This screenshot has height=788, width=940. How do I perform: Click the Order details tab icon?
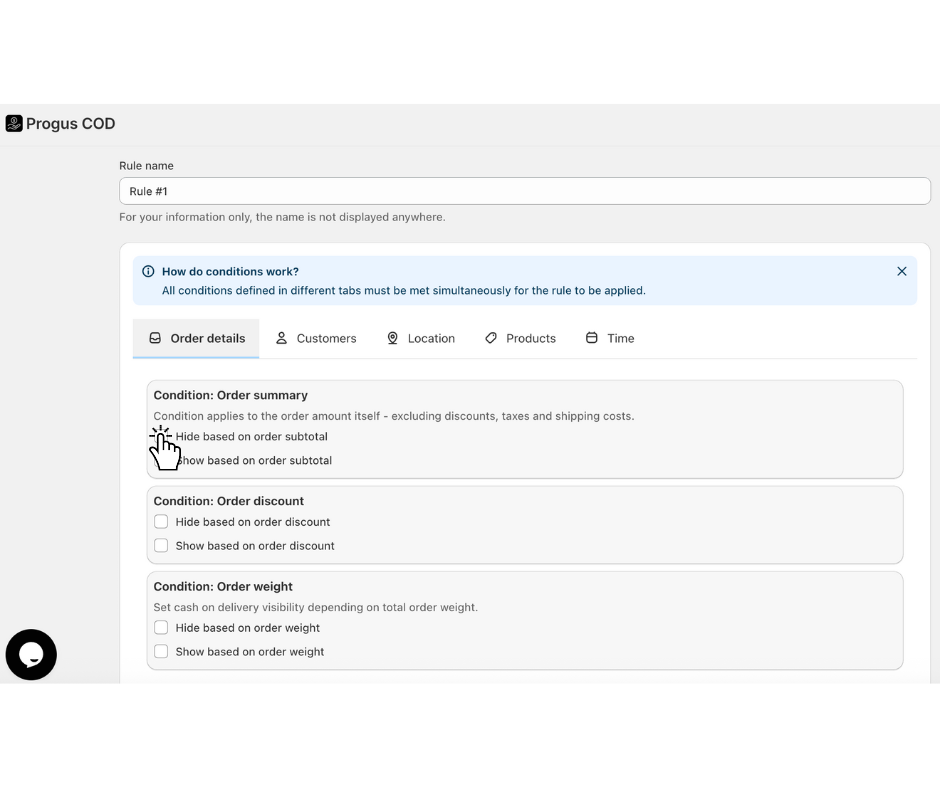(155, 338)
